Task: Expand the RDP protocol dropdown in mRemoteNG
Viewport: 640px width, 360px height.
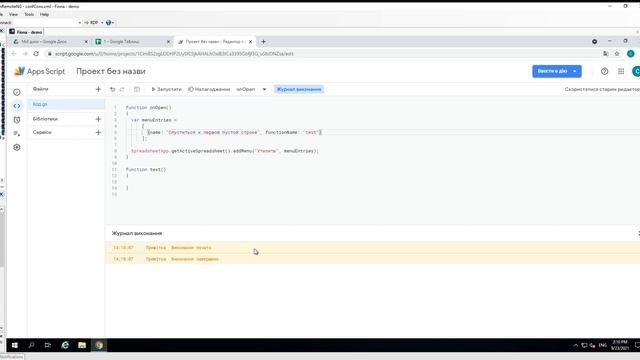Action: coord(102,22)
